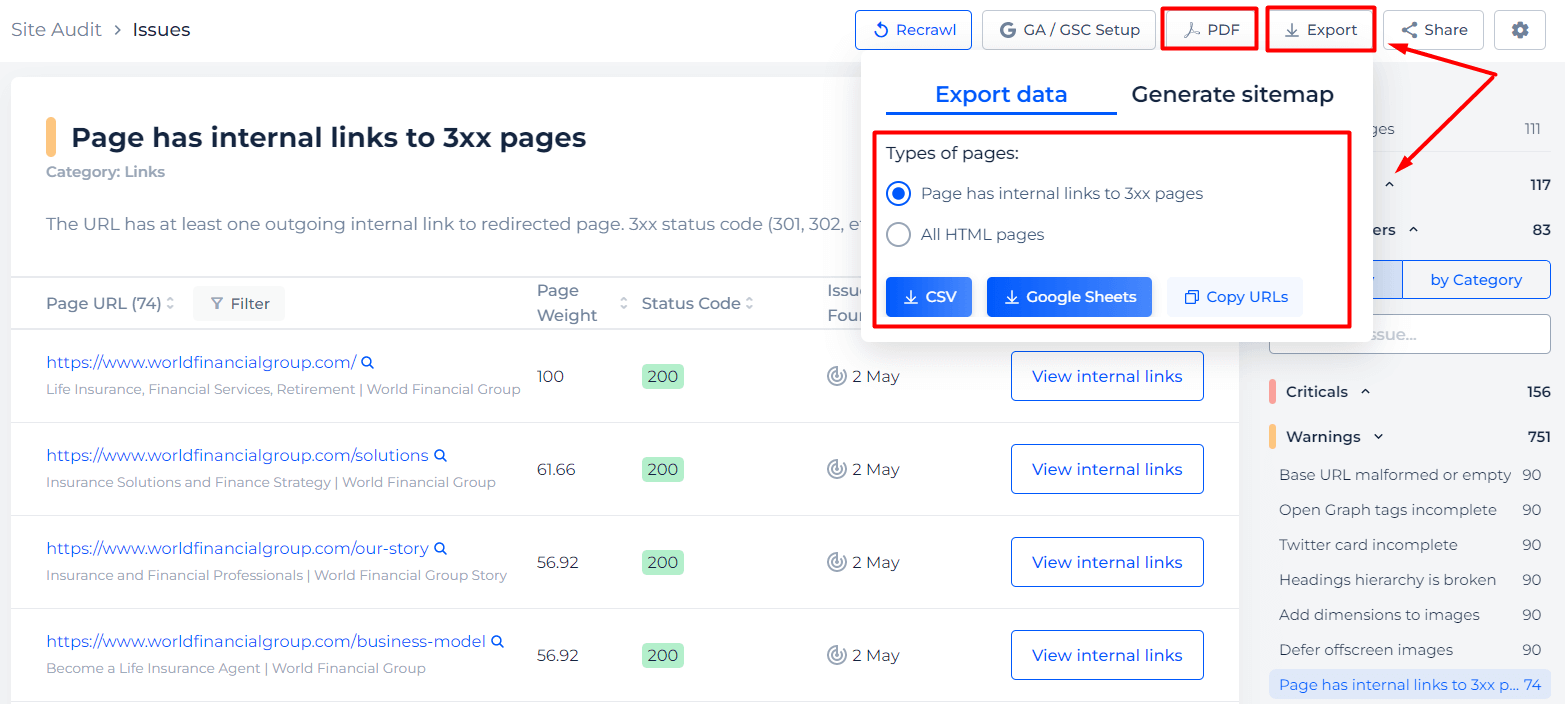View internal links for /solutions row
The image size is (1565, 704).
click(x=1107, y=469)
